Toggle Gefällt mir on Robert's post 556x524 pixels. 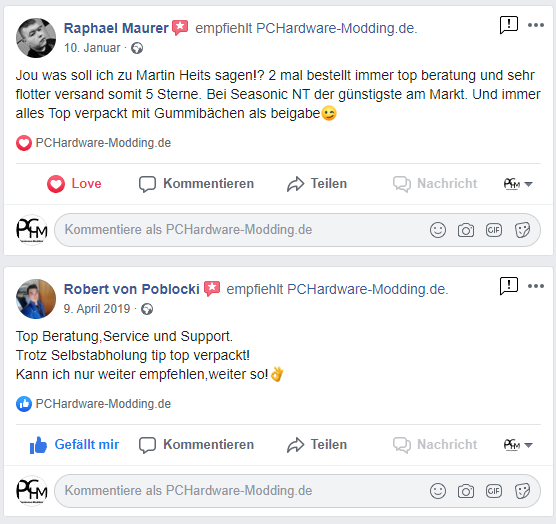(74, 445)
